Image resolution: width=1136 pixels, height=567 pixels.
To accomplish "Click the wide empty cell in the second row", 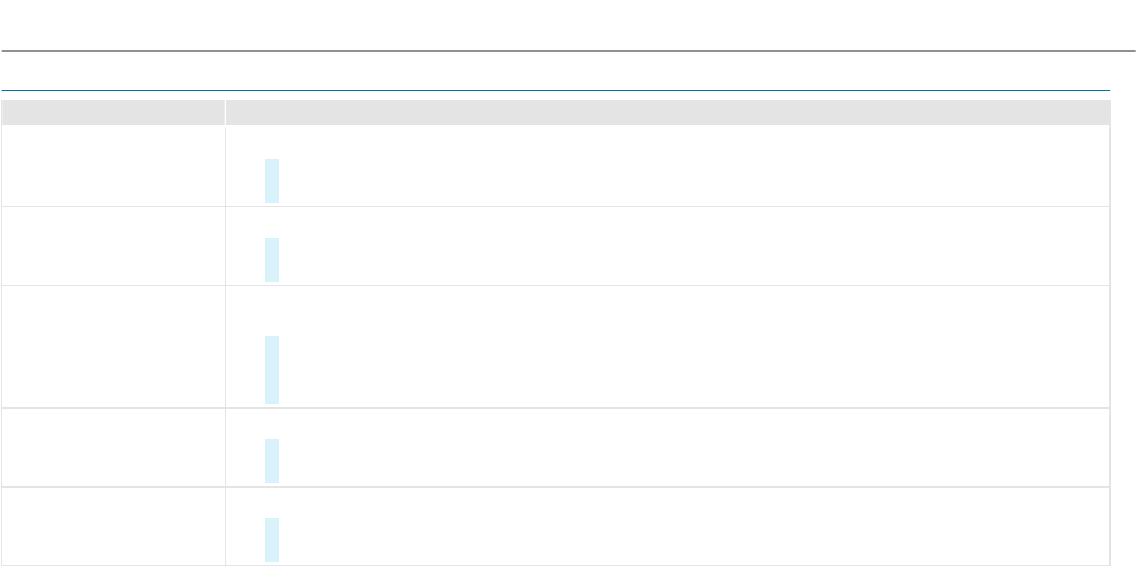I will click(690, 246).
